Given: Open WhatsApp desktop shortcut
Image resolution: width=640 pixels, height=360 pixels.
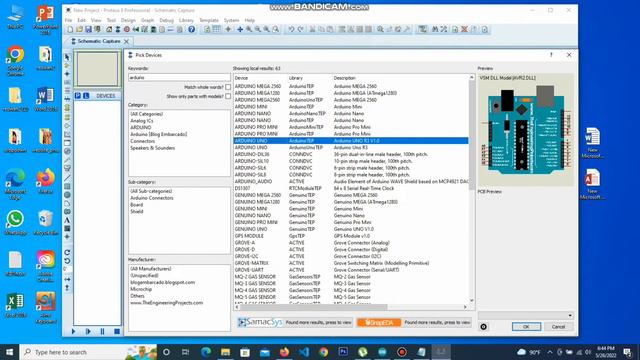Looking at the screenshot, I should pyautogui.click(x=15, y=223).
